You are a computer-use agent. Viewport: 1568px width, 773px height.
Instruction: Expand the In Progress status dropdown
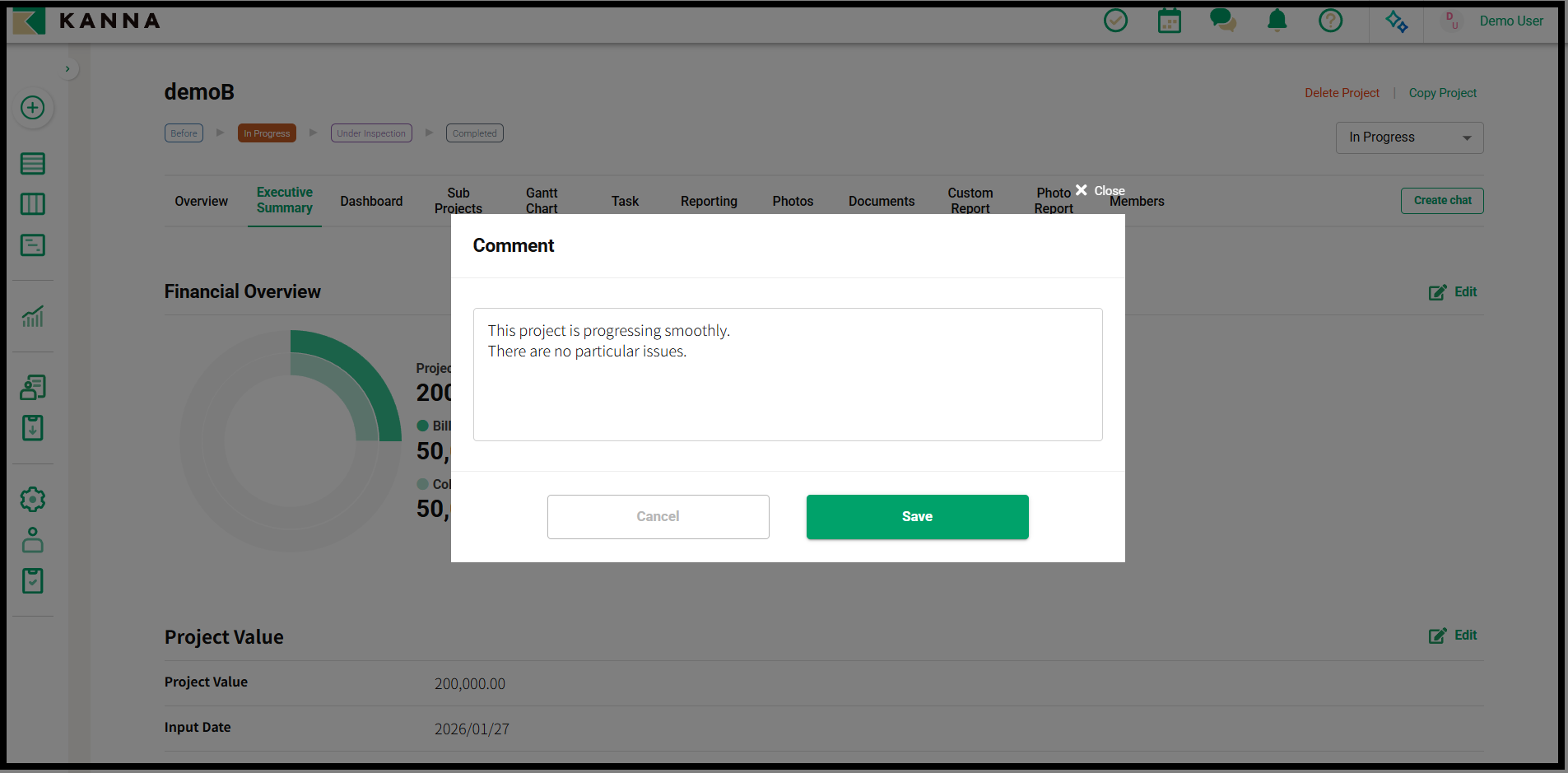1408,137
